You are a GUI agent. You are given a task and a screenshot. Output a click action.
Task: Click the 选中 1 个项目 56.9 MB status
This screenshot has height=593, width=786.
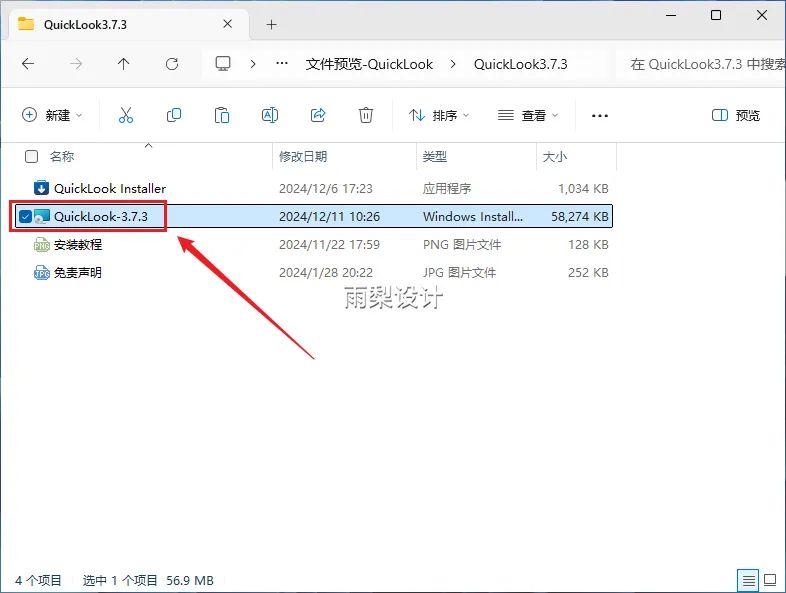[x=148, y=580]
